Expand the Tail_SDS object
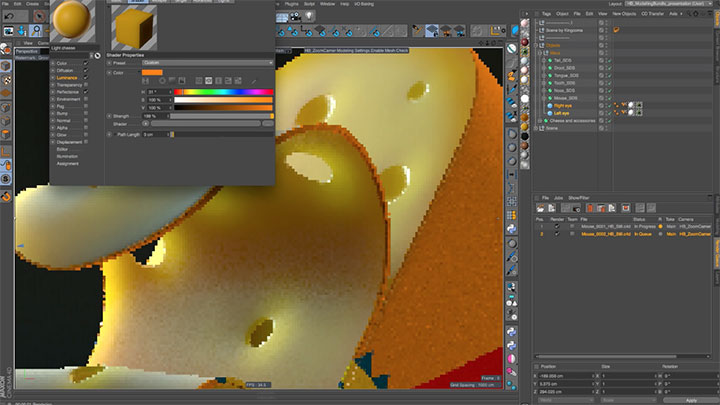 coord(544,61)
